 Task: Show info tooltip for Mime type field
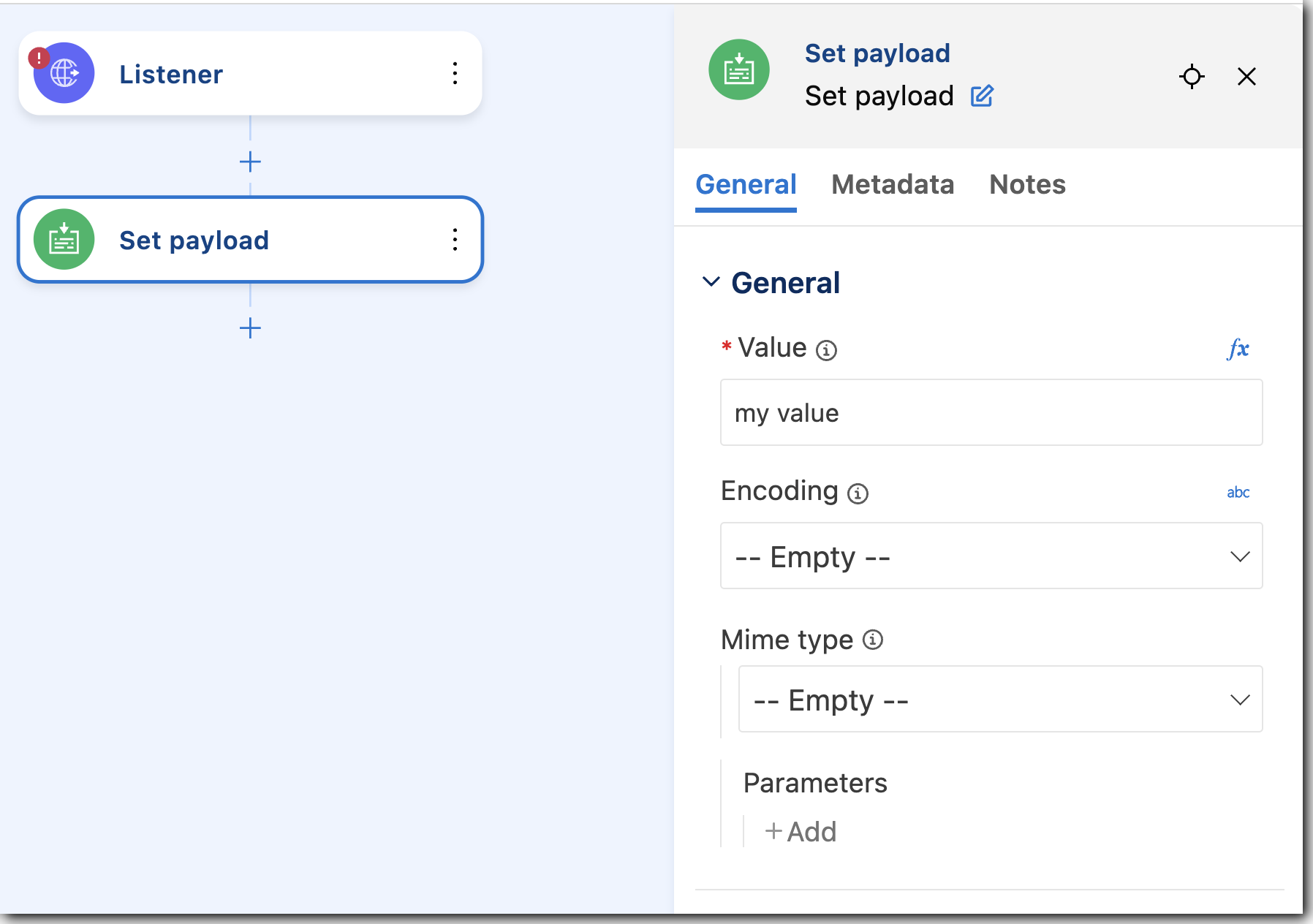pos(873,640)
